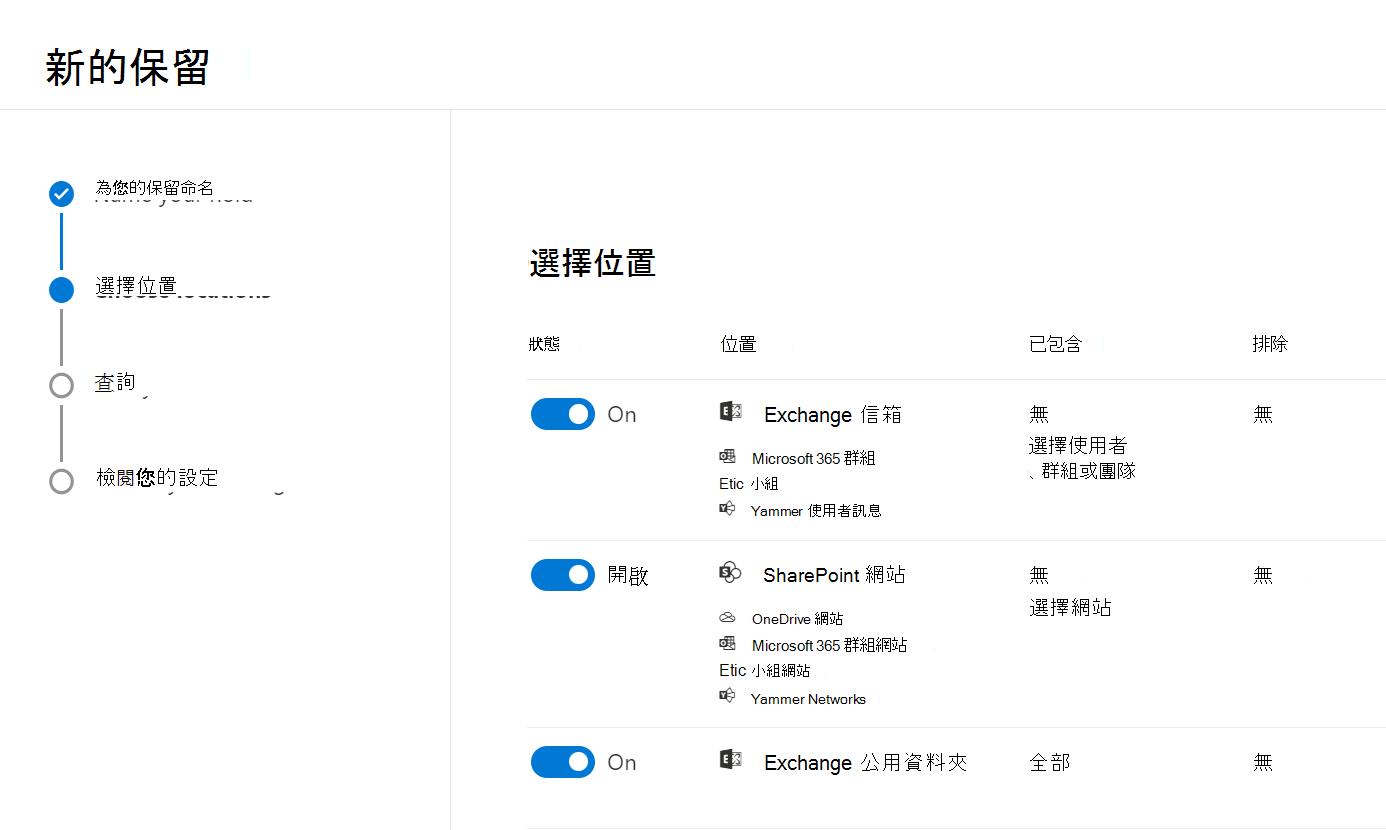Click the SharePoint 網站 icon

(x=730, y=573)
